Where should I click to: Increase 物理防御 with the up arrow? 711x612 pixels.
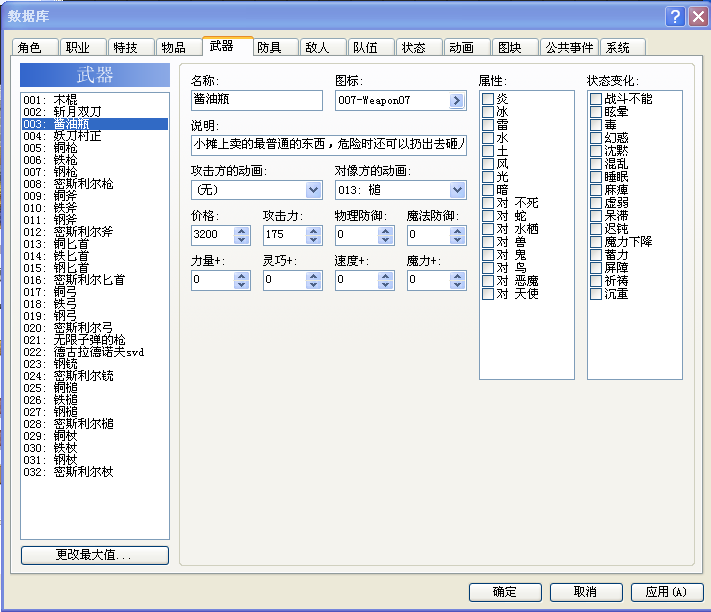pyautogui.click(x=385, y=231)
